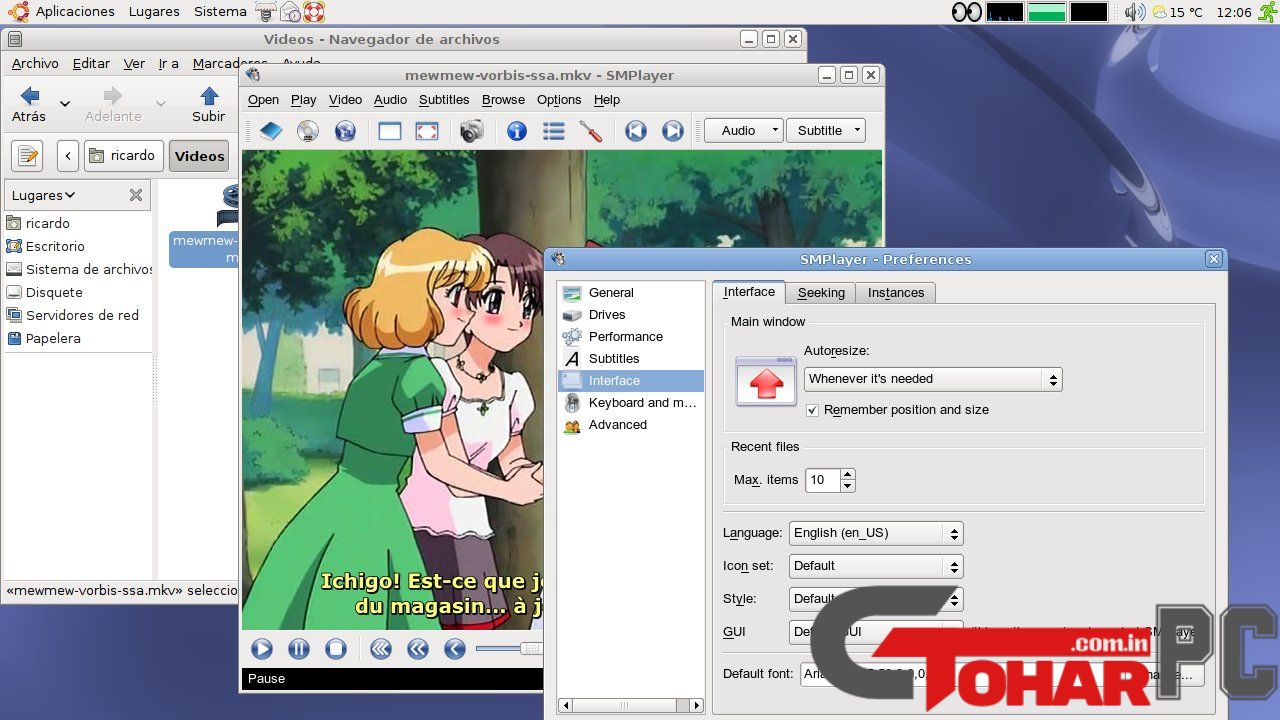Open the Lugares side pane dropdown
The image size is (1280, 720).
click(x=44, y=195)
